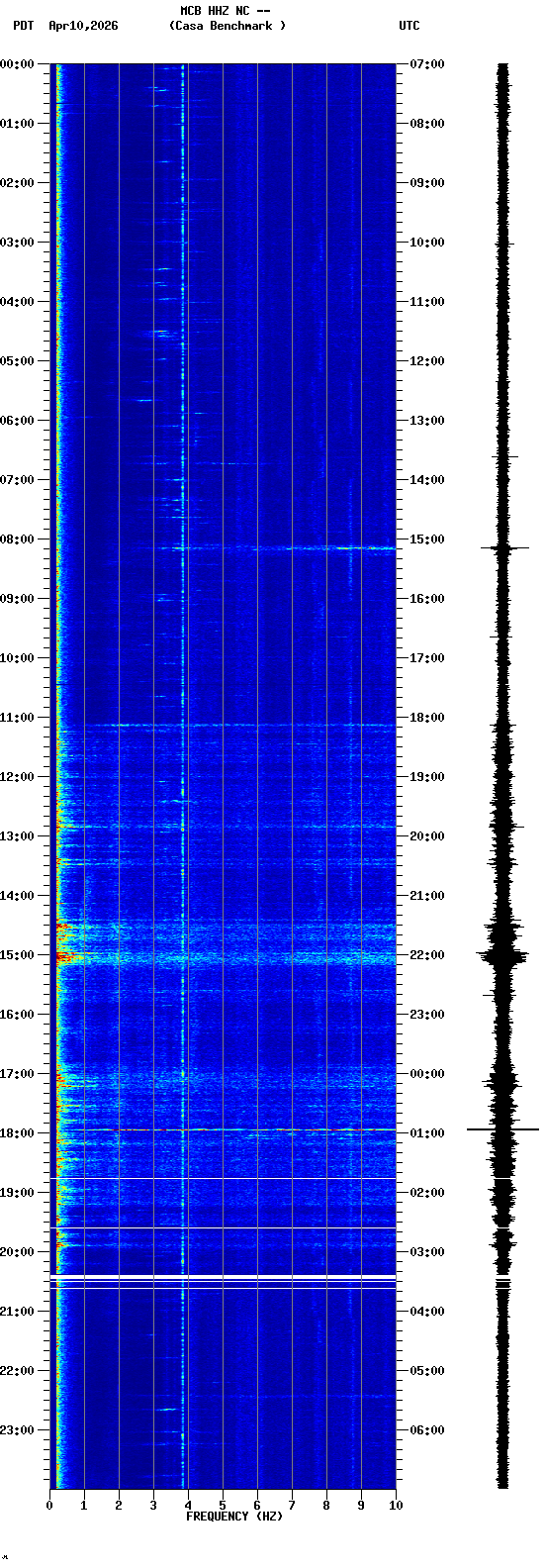
Task: Click the PDT axis label '16:00'
Action: (x=17, y=1015)
